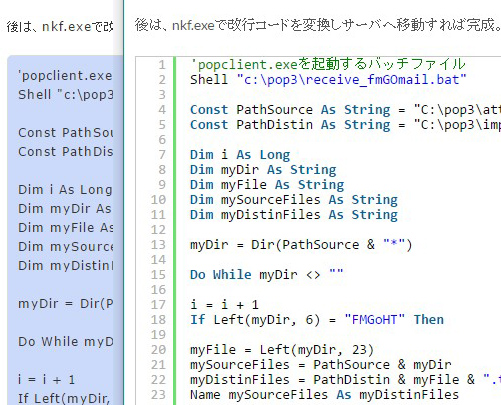The height and width of the screenshot is (405, 501).
Task: Select 'Dim myDir As String' on numbered line 8
Action: click(x=263, y=170)
